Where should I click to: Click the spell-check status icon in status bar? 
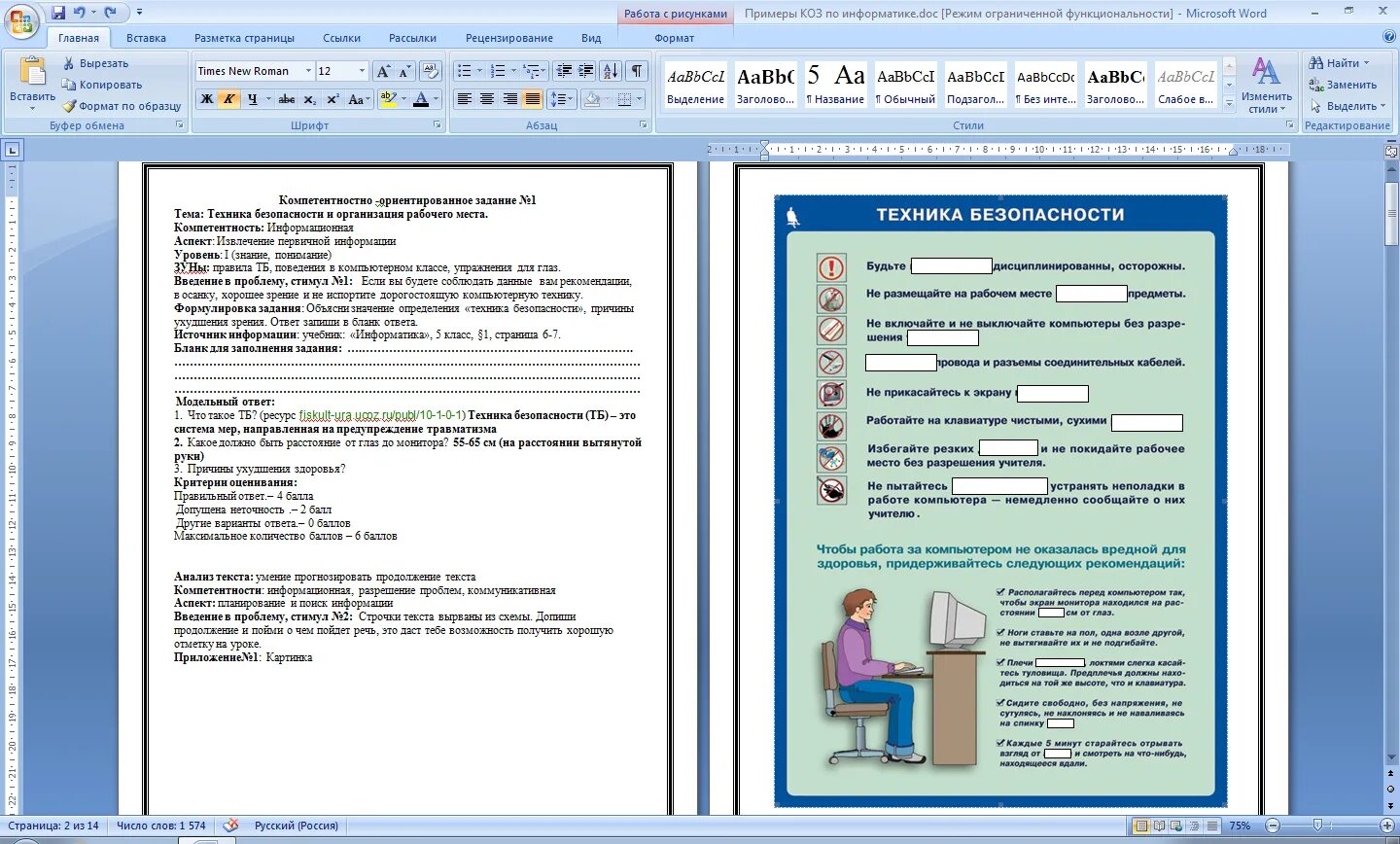230,826
